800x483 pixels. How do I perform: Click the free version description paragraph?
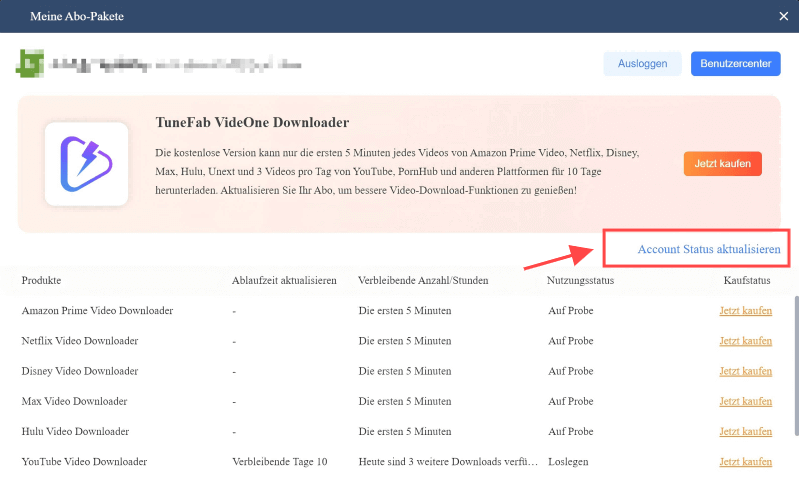[x=397, y=171]
